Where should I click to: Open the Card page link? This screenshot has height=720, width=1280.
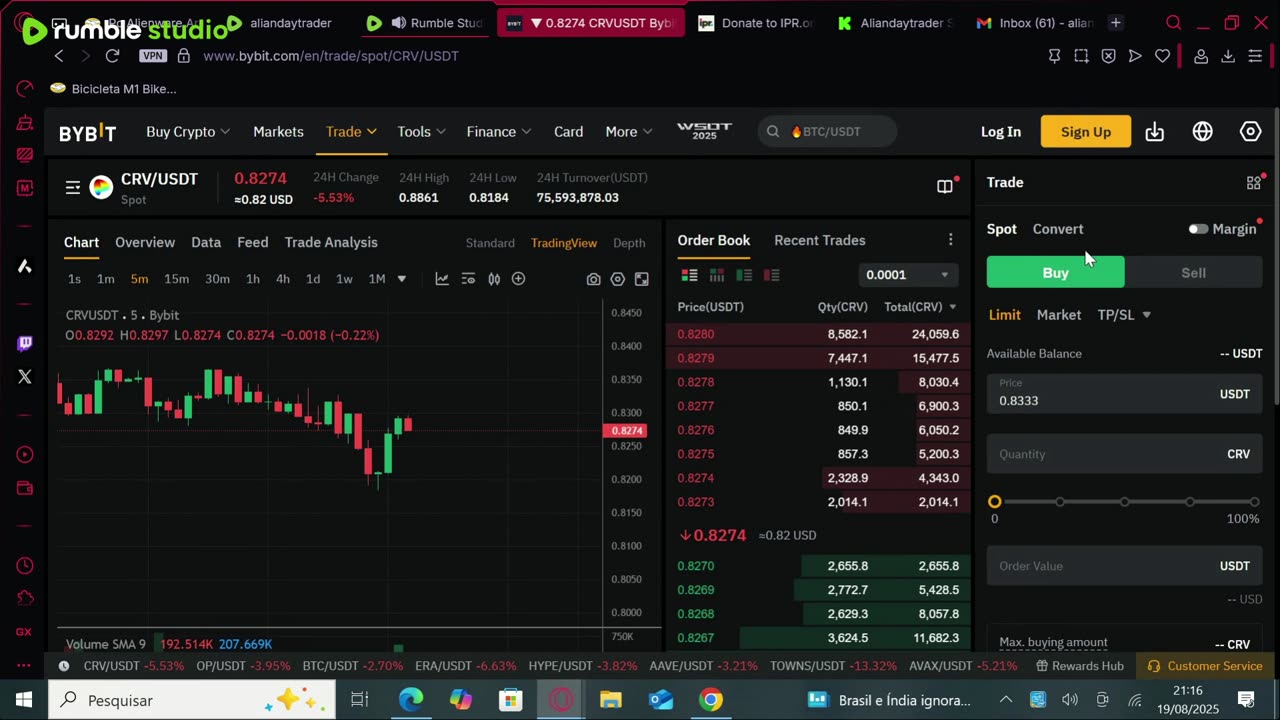pyautogui.click(x=569, y=132)
